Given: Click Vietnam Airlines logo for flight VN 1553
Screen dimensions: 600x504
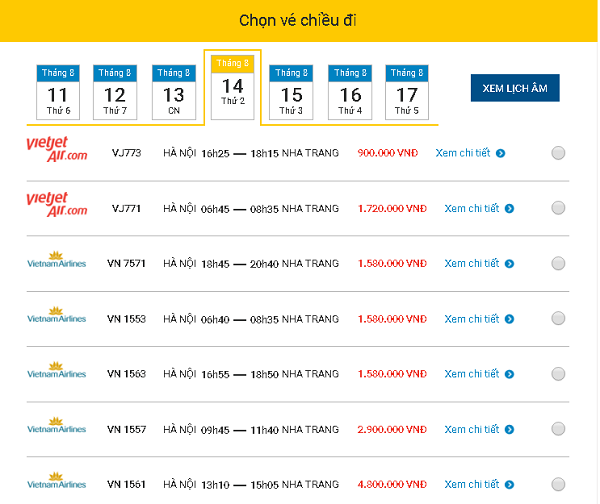Looking at the screenshot, I should pyautogui.click(x=57, y=318).
